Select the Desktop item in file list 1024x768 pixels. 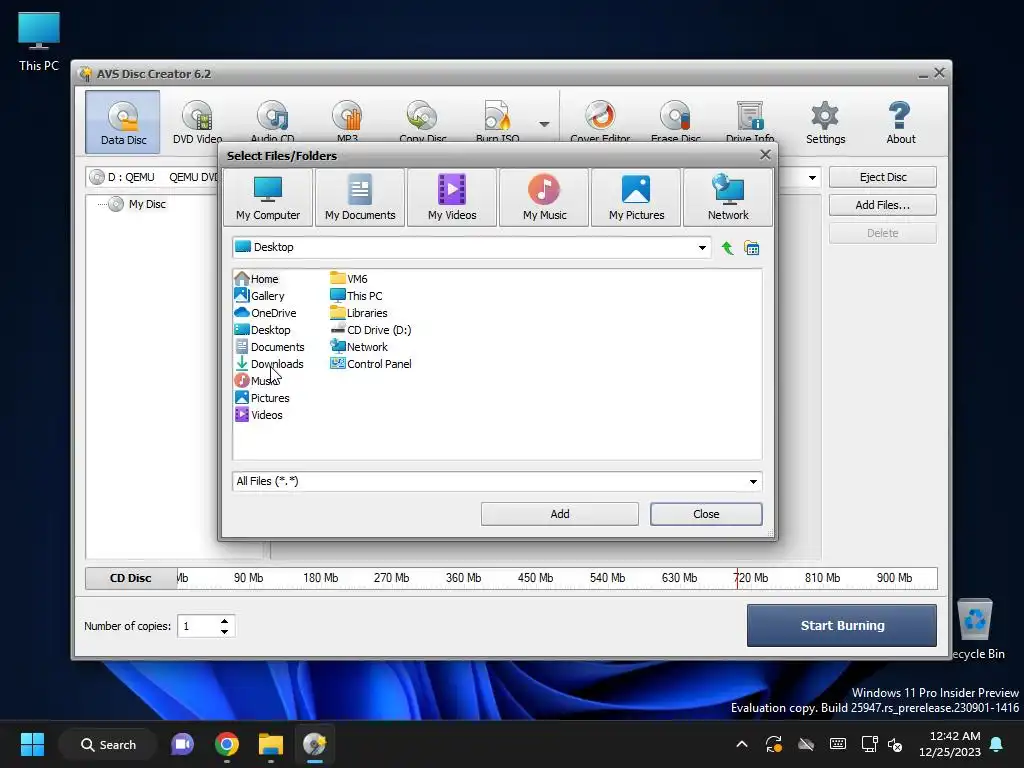click(263, 330)
